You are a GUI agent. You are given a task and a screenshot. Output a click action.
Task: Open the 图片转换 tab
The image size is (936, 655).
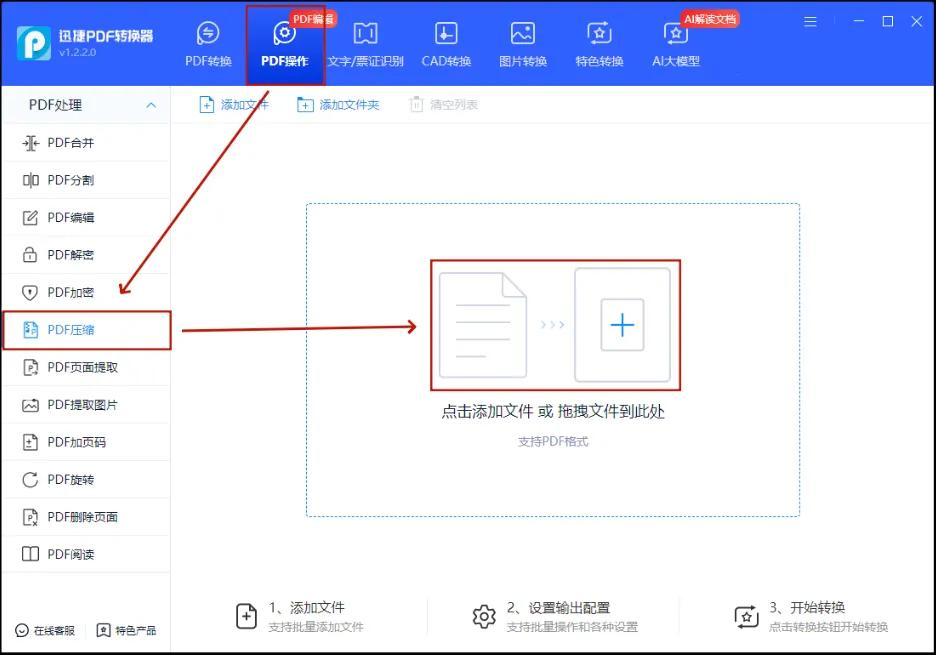click(523, 45)
